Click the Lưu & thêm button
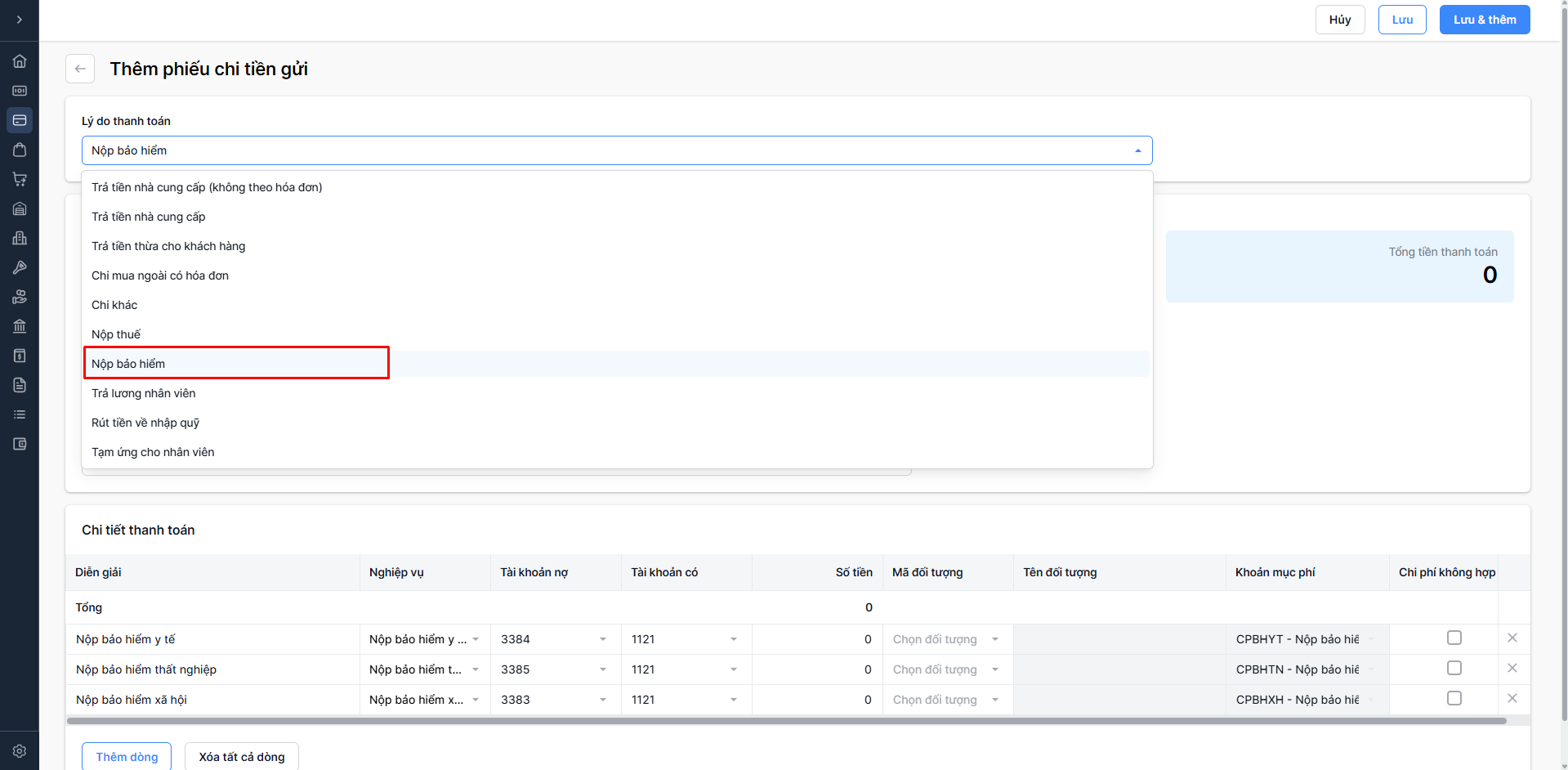 point(1484,20)
